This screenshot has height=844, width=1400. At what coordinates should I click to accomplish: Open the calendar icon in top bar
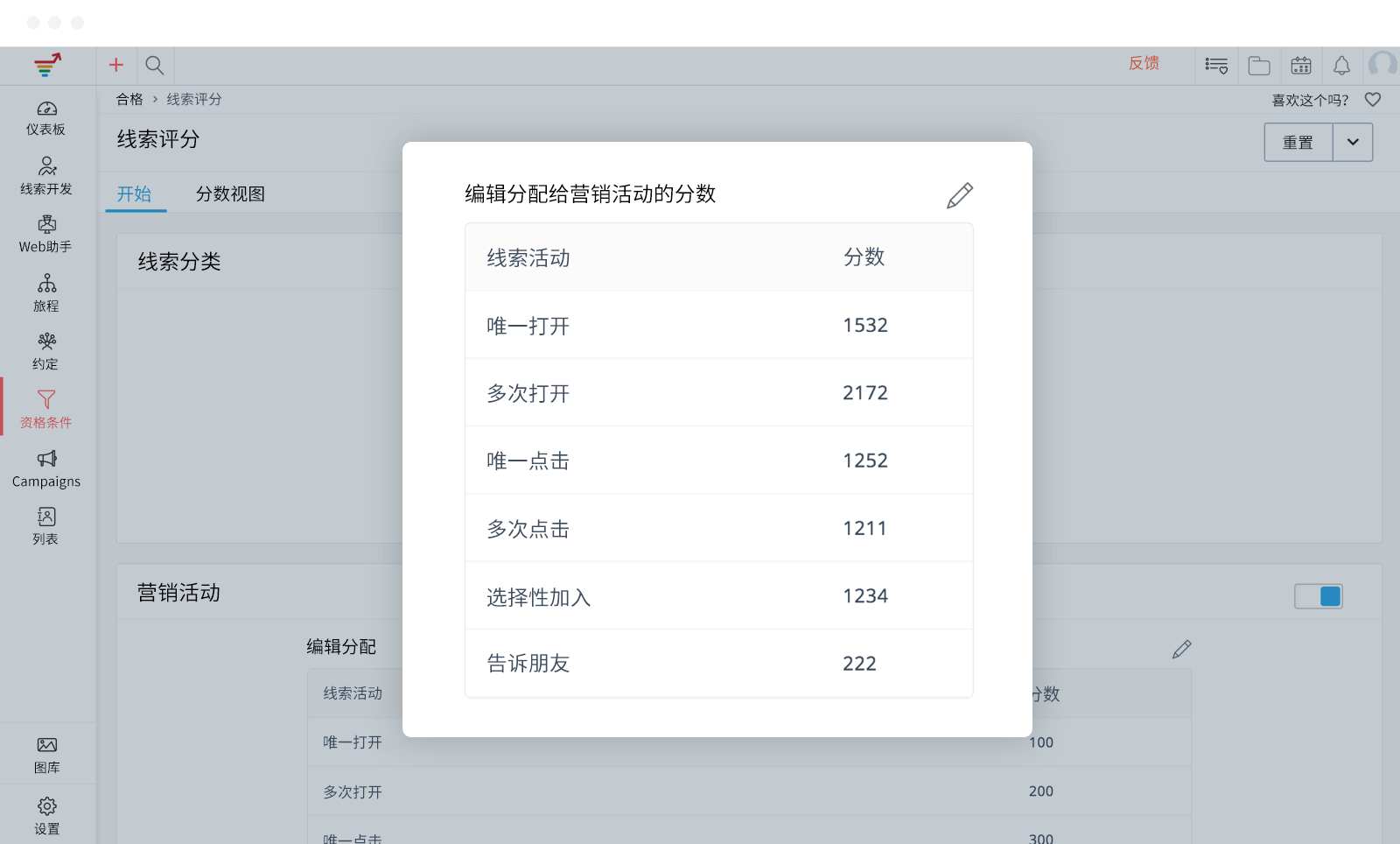[1301, 66]
